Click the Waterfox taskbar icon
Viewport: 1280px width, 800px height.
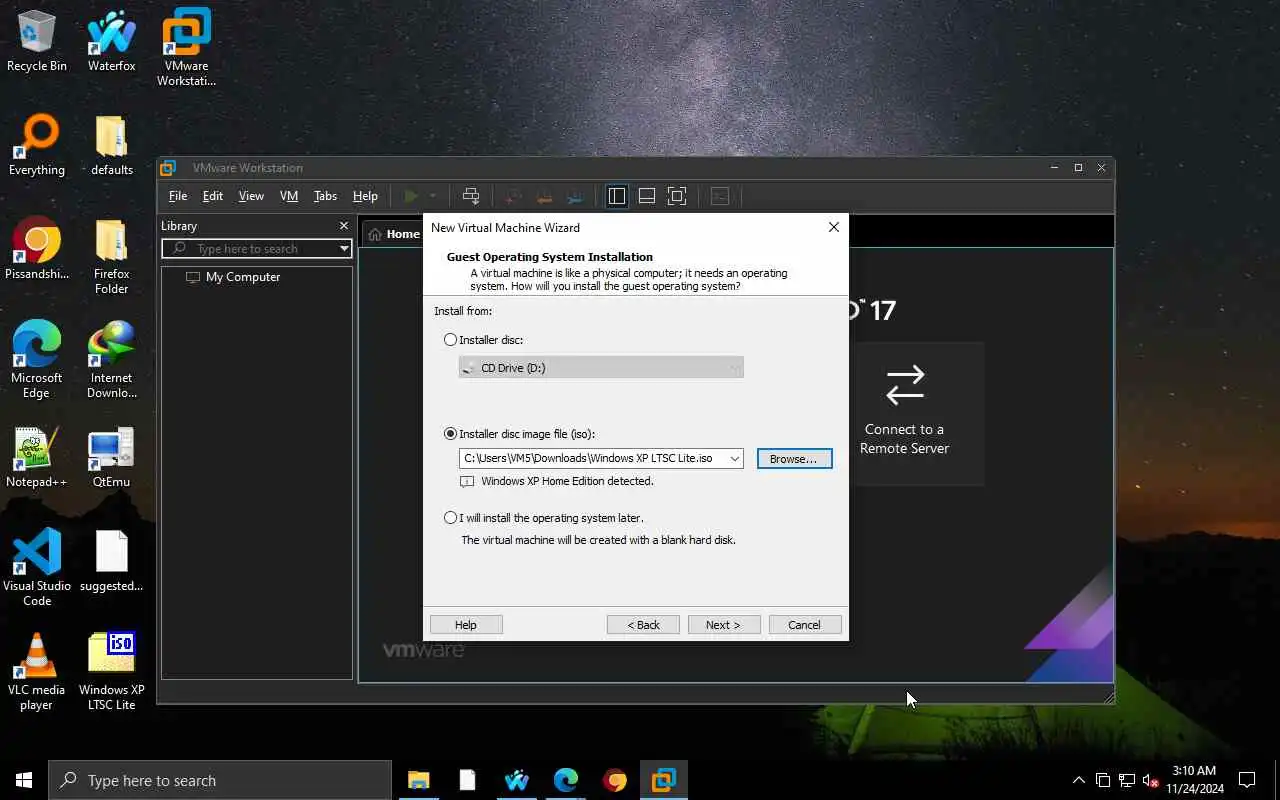tap(517, 780)
